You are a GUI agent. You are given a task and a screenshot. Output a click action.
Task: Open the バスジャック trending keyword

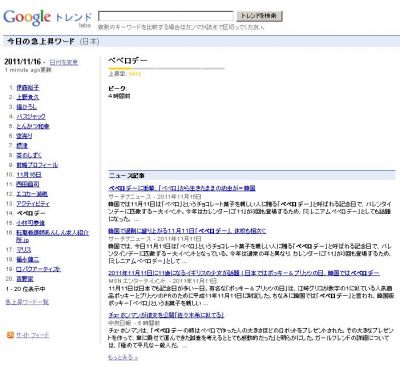(x=31, y=116)
